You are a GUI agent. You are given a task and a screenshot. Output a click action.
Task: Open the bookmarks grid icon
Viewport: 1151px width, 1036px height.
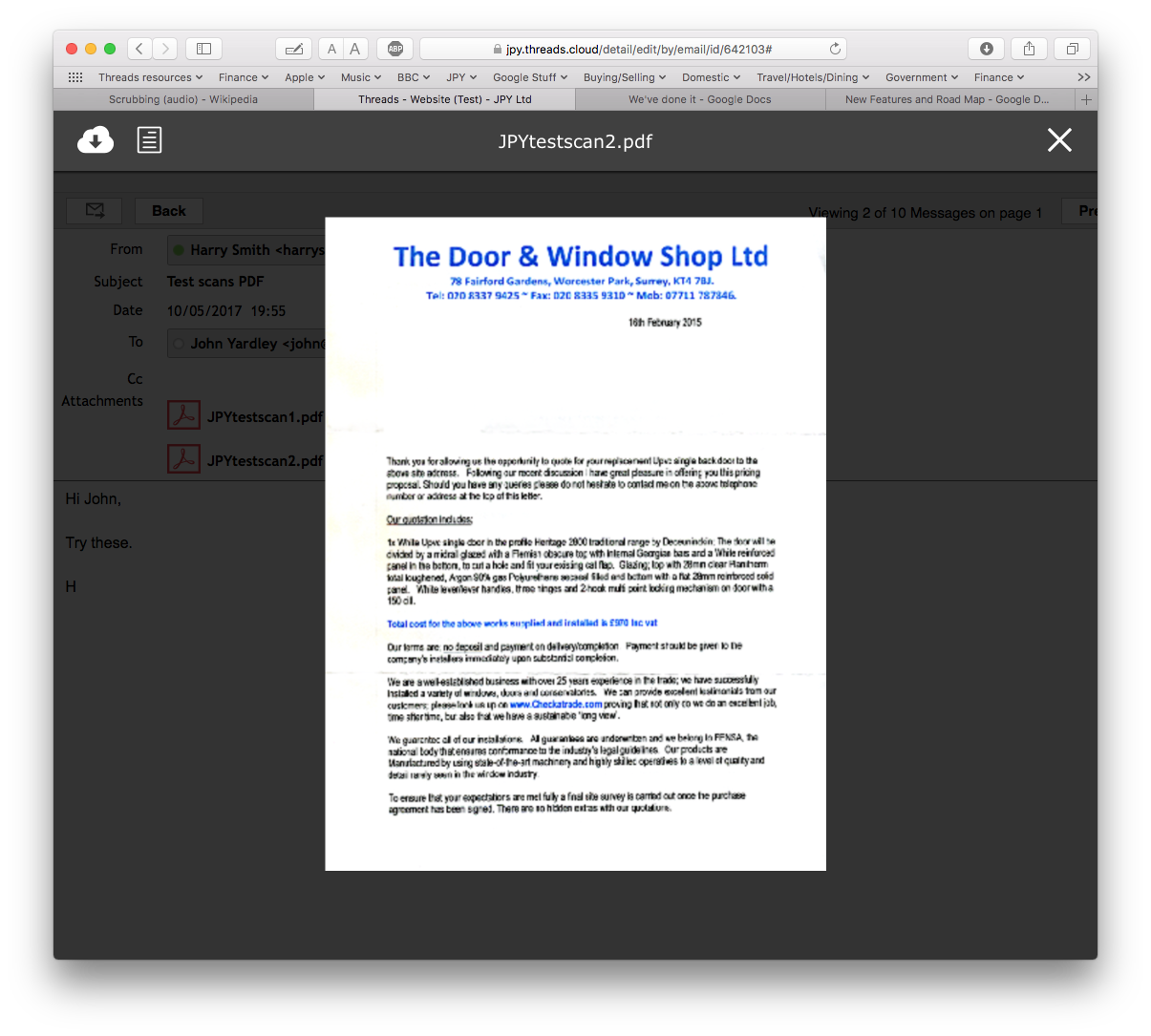tap(75, 77)
